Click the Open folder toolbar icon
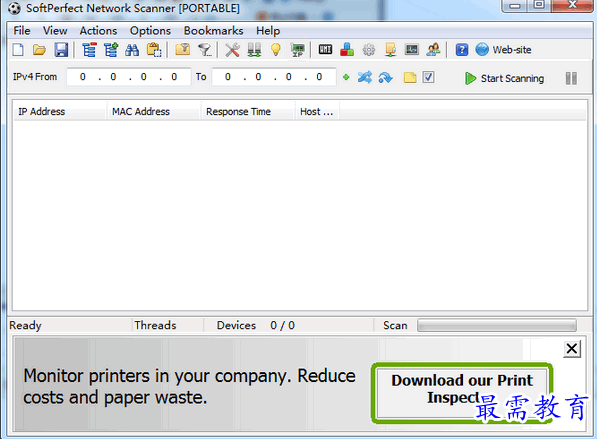Image resolution: width=597 pixels, height=439 pixels. tap(39, 50)
